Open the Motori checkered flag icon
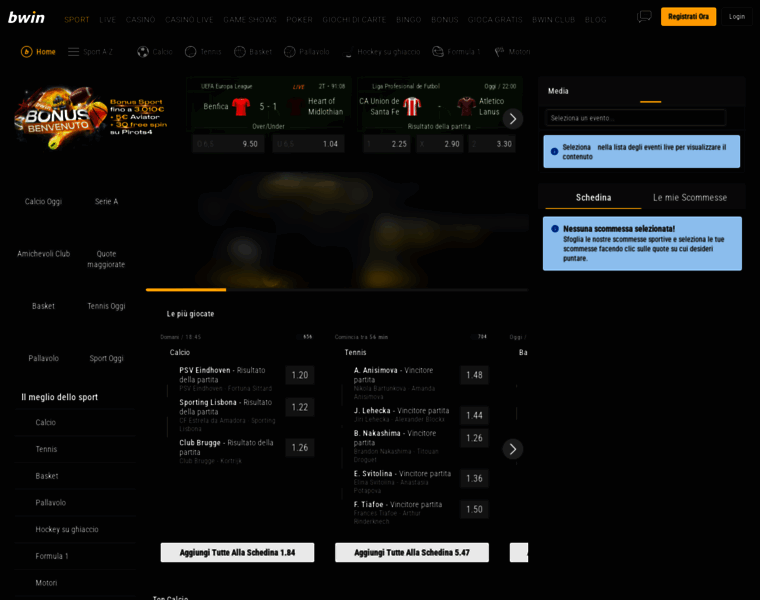This screenshot has width=760, height=600. point(499,52)
